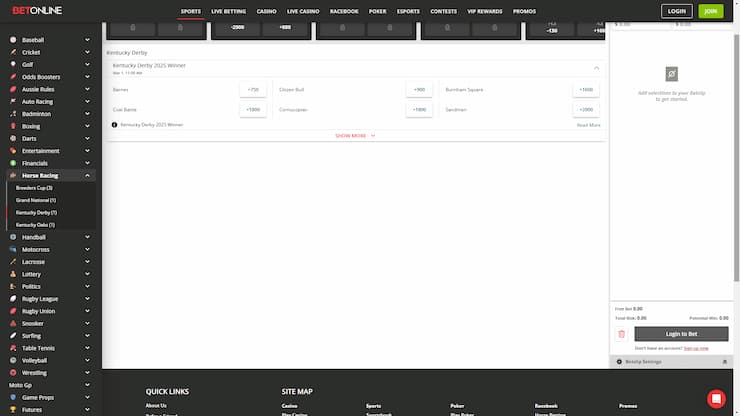This screenshot has height=416, width=740.
Task: Expand more runners with SHOW MORE
Action: 355,136
